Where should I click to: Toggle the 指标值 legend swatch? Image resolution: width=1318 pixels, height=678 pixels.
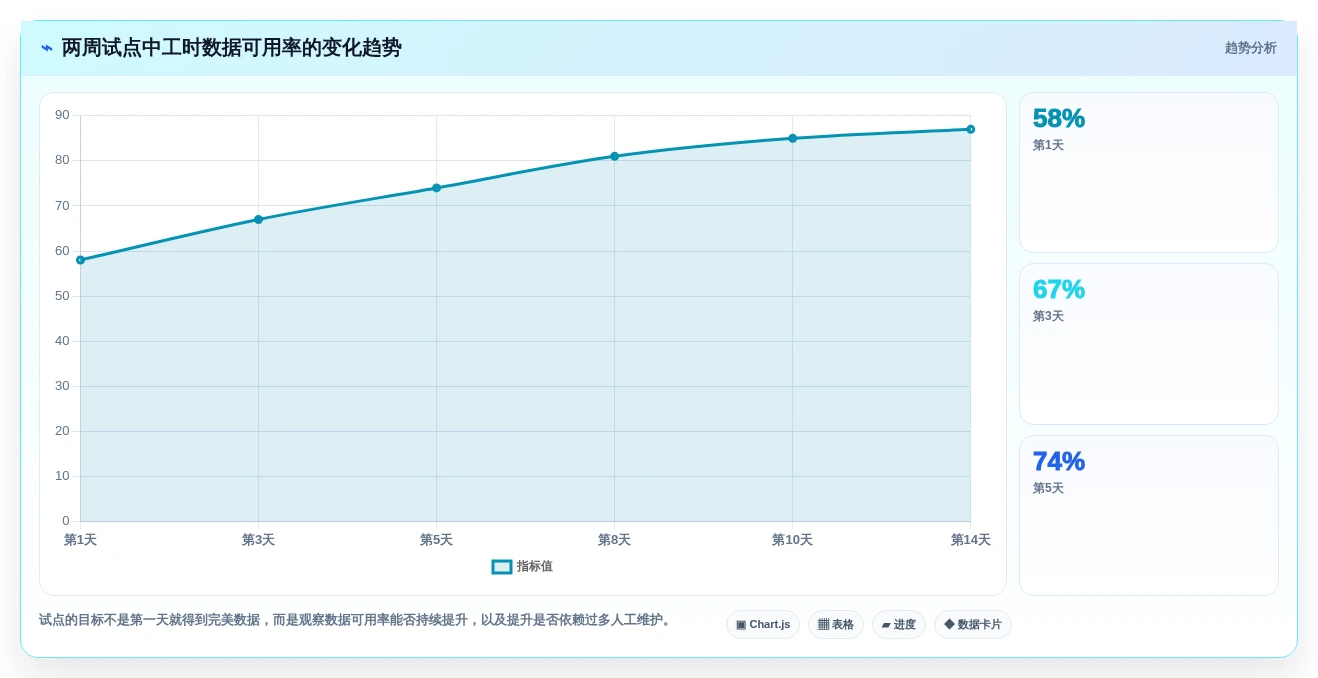pos(502,567)
